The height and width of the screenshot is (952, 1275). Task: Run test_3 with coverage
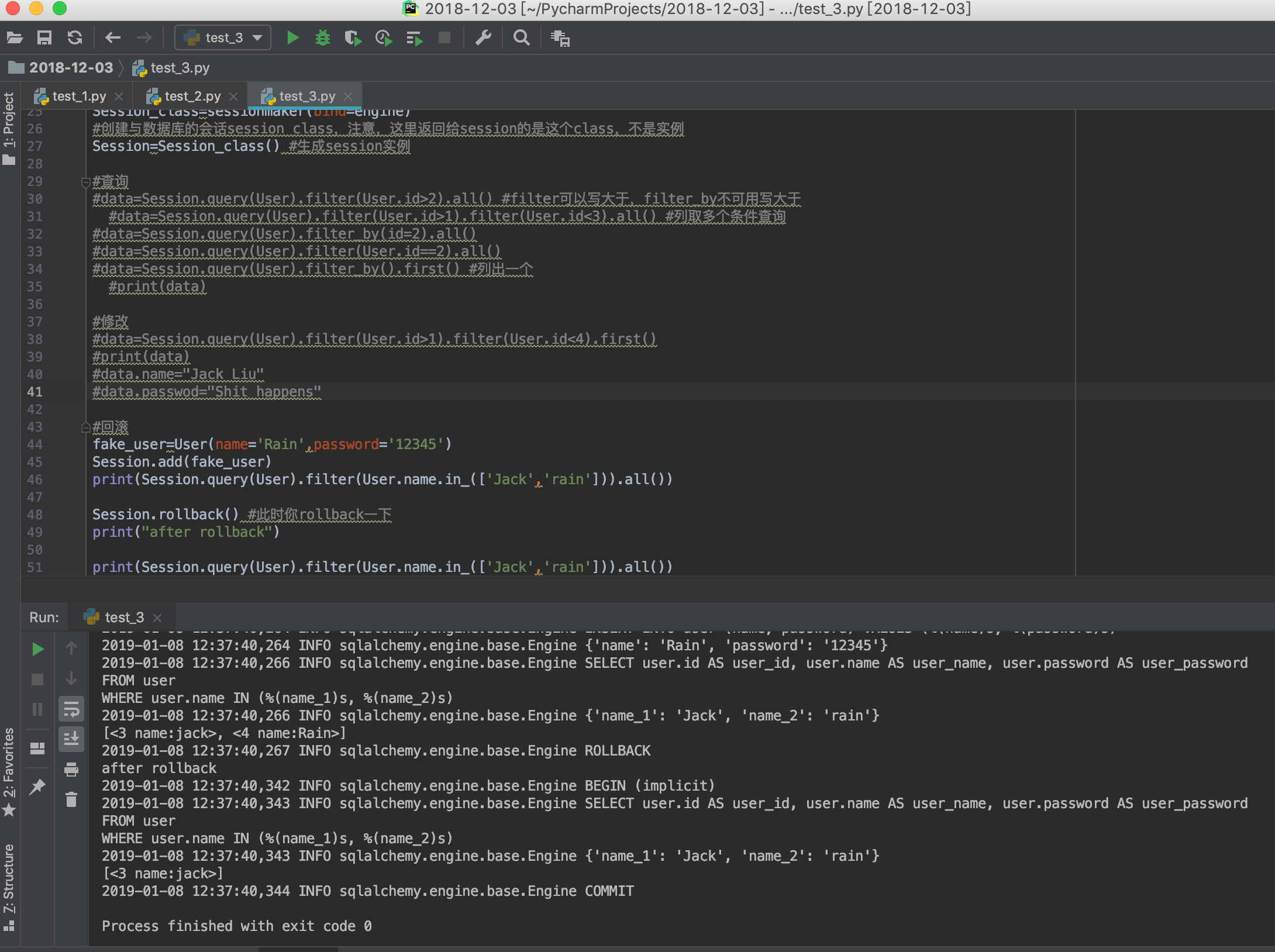click(x=353, y=37)
